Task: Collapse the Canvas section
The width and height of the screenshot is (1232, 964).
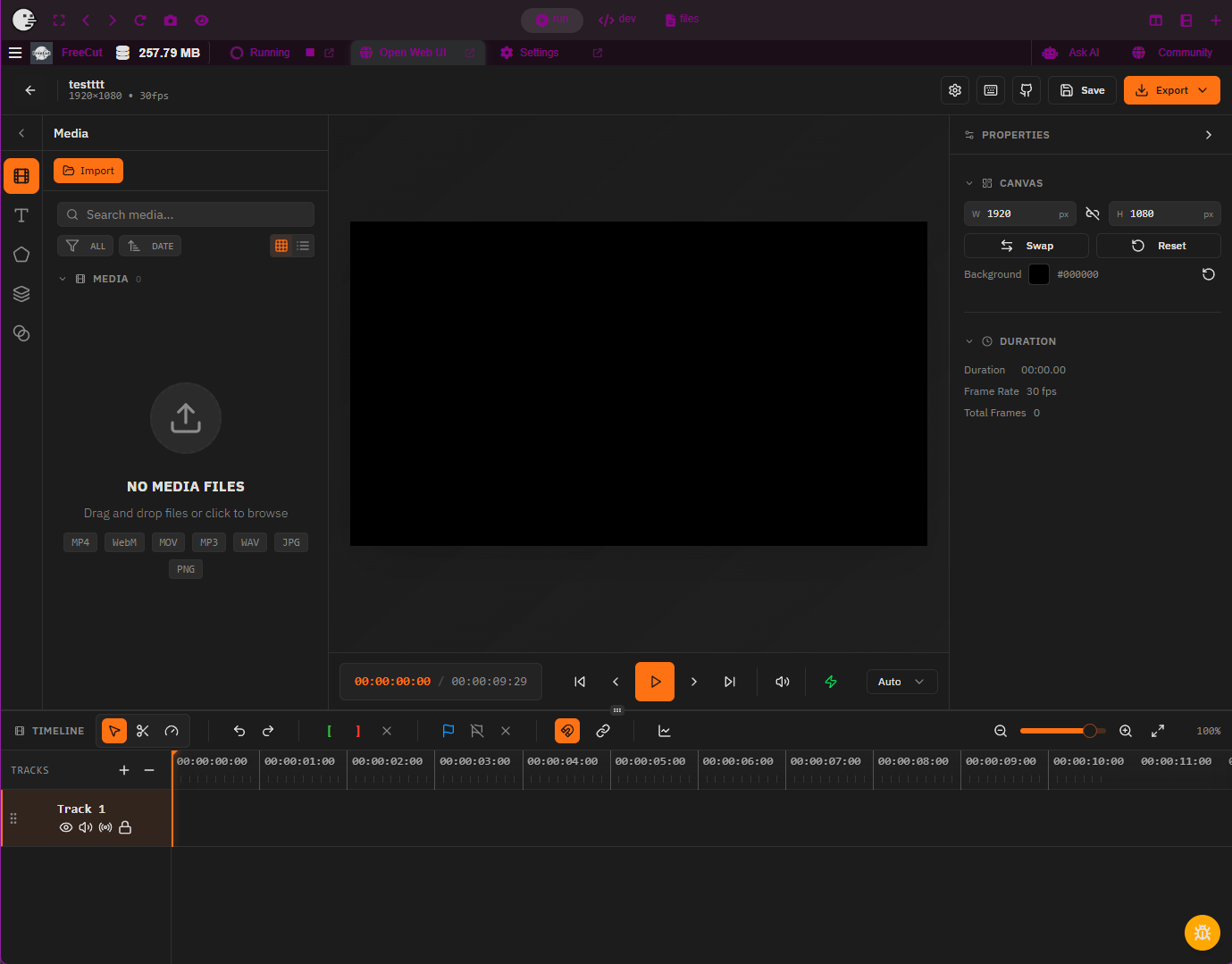Action: point(969,183)
